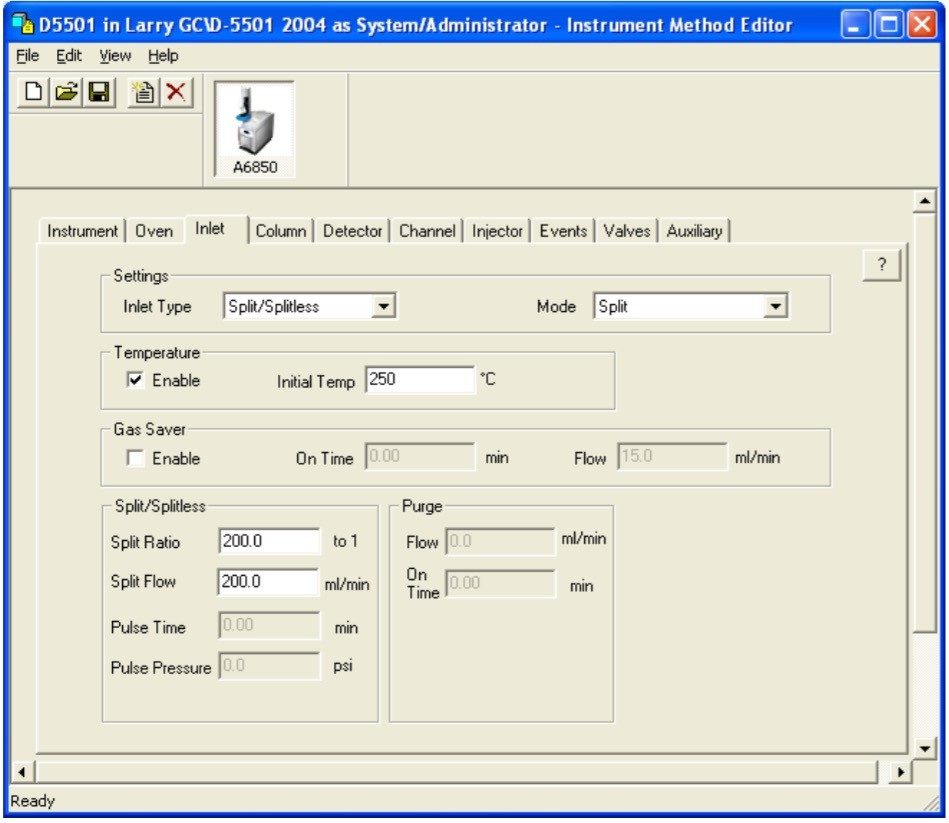Switch to the Oven tab
The width and height of the screenshot is (949, 823).
click(x=154, y=231)
